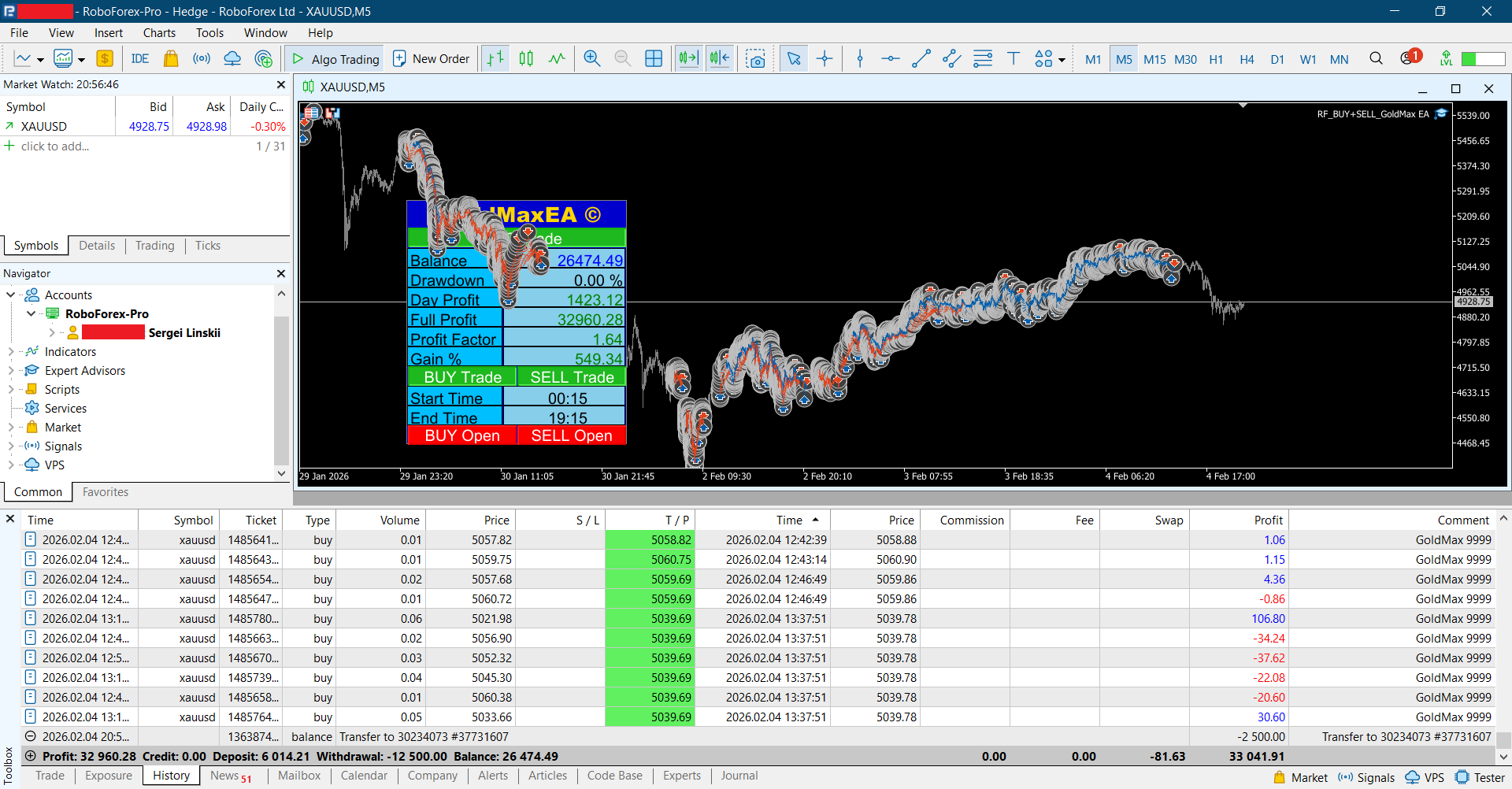Open the Tester link in status bar
This screenshot has height=789, width=1512.
[x=1480, y=777]
